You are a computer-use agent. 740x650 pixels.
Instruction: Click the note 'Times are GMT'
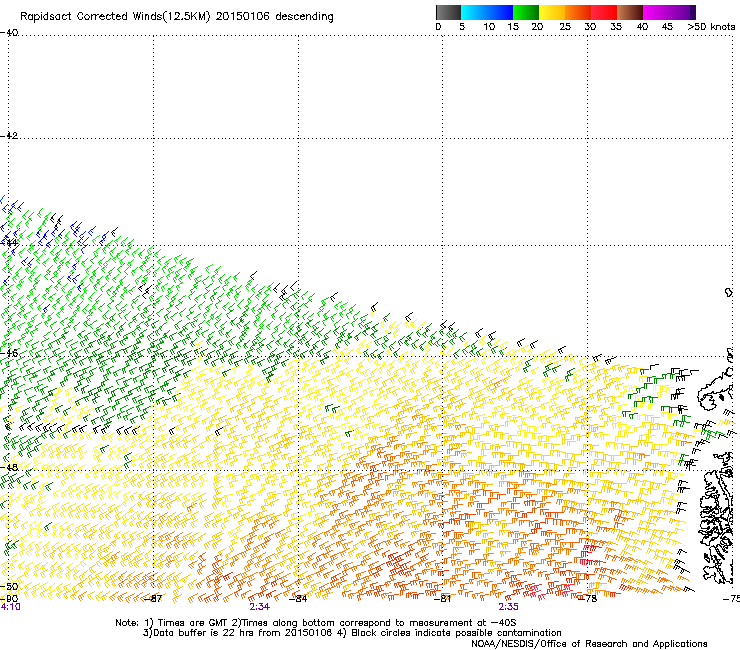pos(193,623)
